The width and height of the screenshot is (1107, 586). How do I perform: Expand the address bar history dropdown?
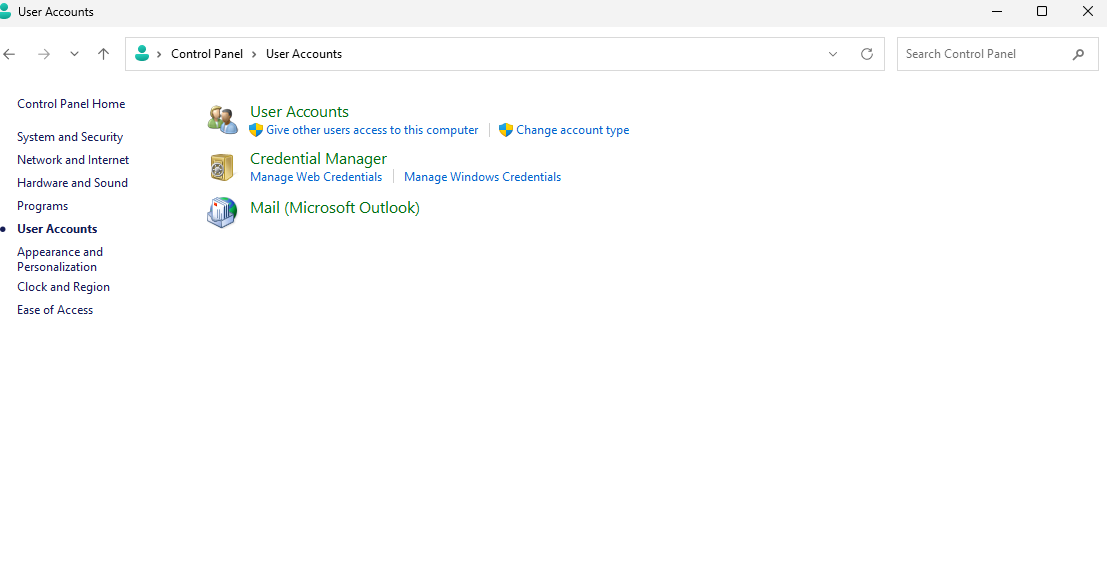click(x=833, y=54)
